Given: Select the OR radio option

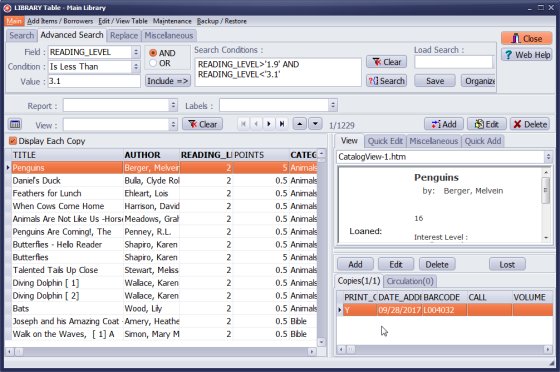Looking at the screenshot, I should (x=153, y=63).
